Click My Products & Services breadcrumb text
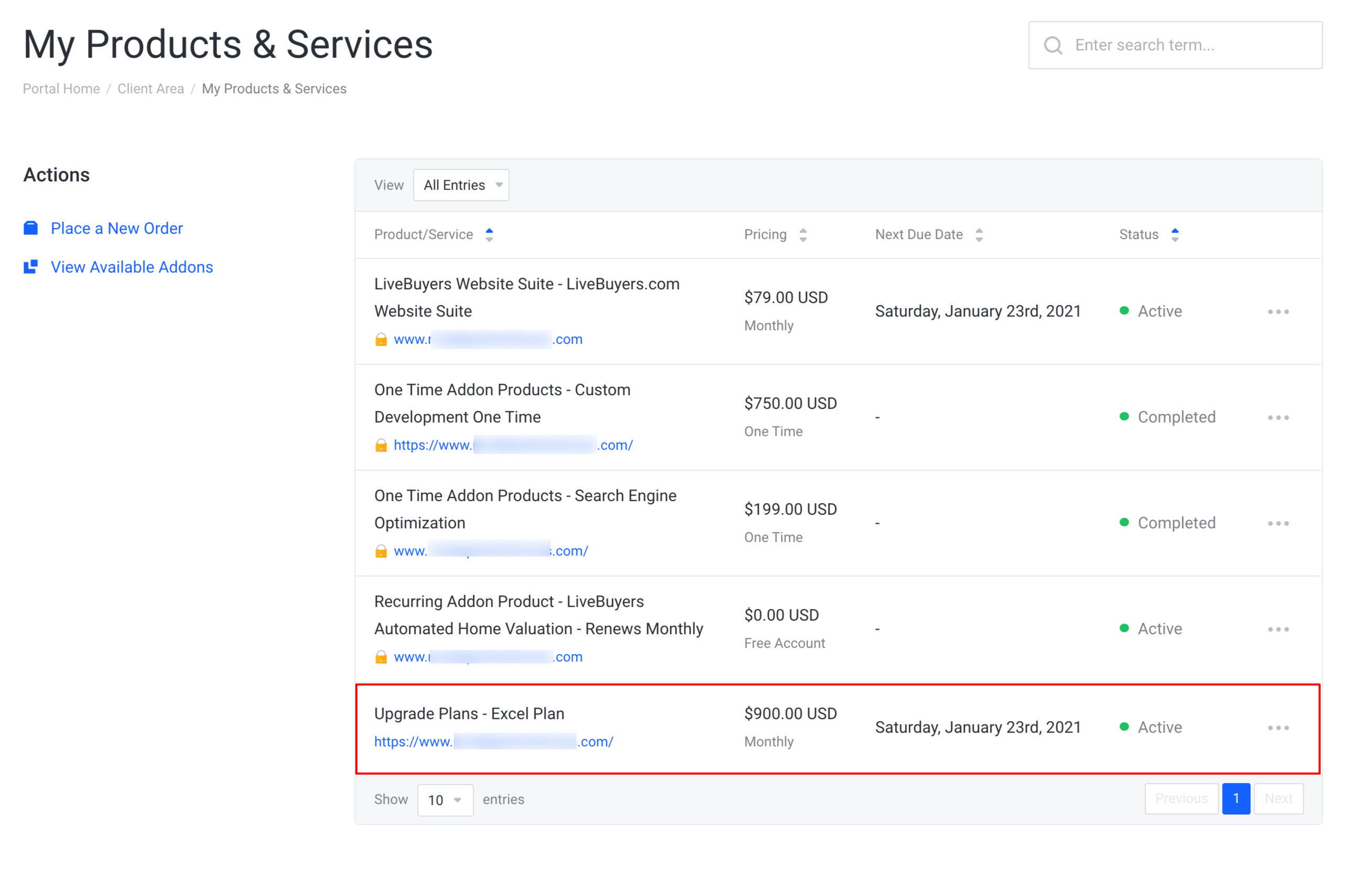Viewport: 1372px width, 892px height. coord(274,89)
